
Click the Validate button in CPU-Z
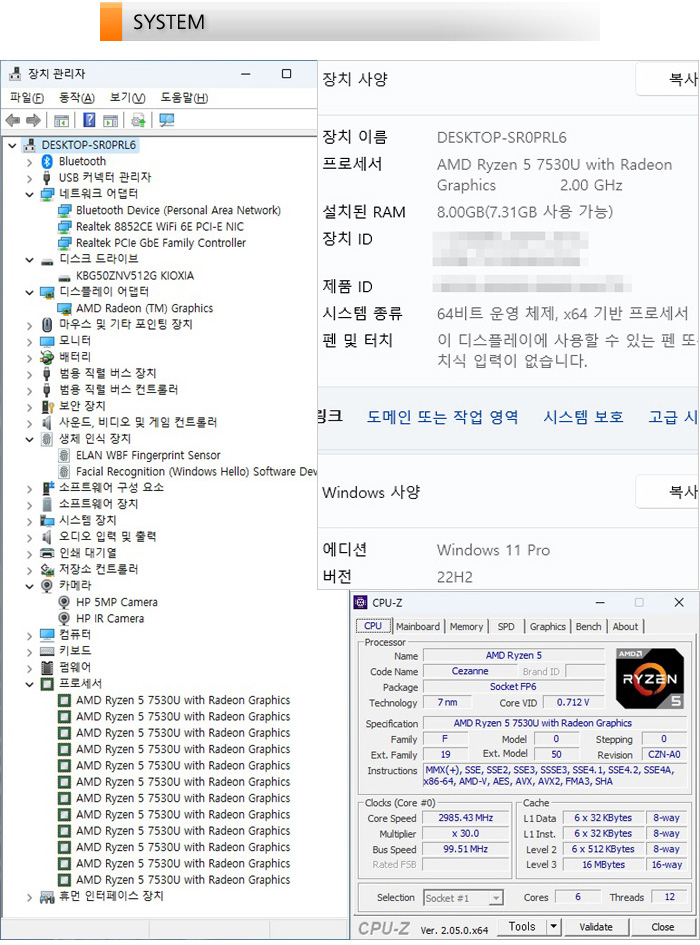(x=596, y=927)
